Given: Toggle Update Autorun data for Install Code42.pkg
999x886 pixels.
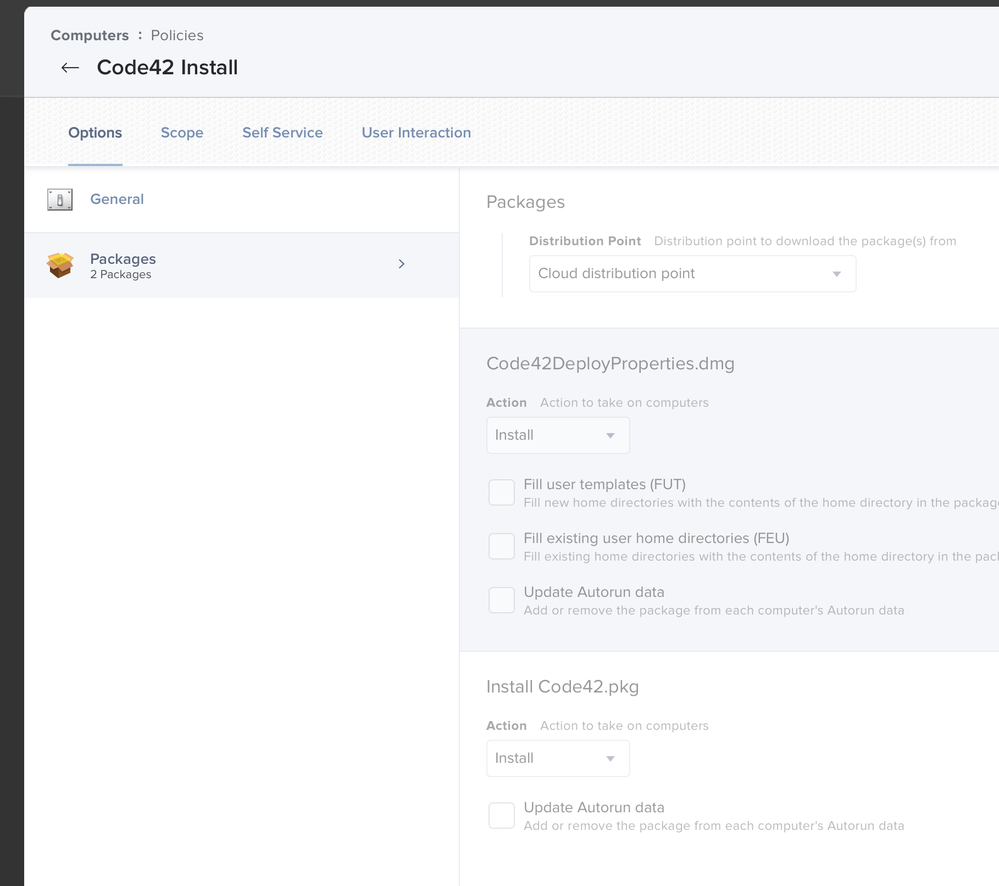Looking at the screenshot, I should click(x=501, y=816).
